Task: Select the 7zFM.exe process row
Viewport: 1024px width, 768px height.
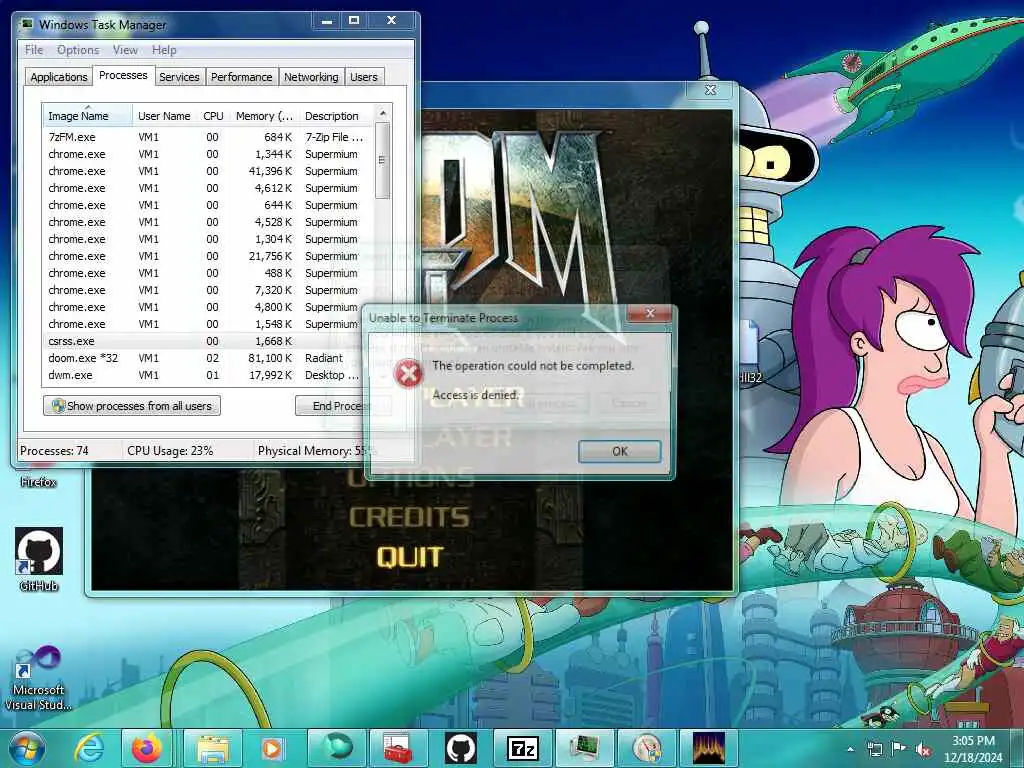Action: 209,137
